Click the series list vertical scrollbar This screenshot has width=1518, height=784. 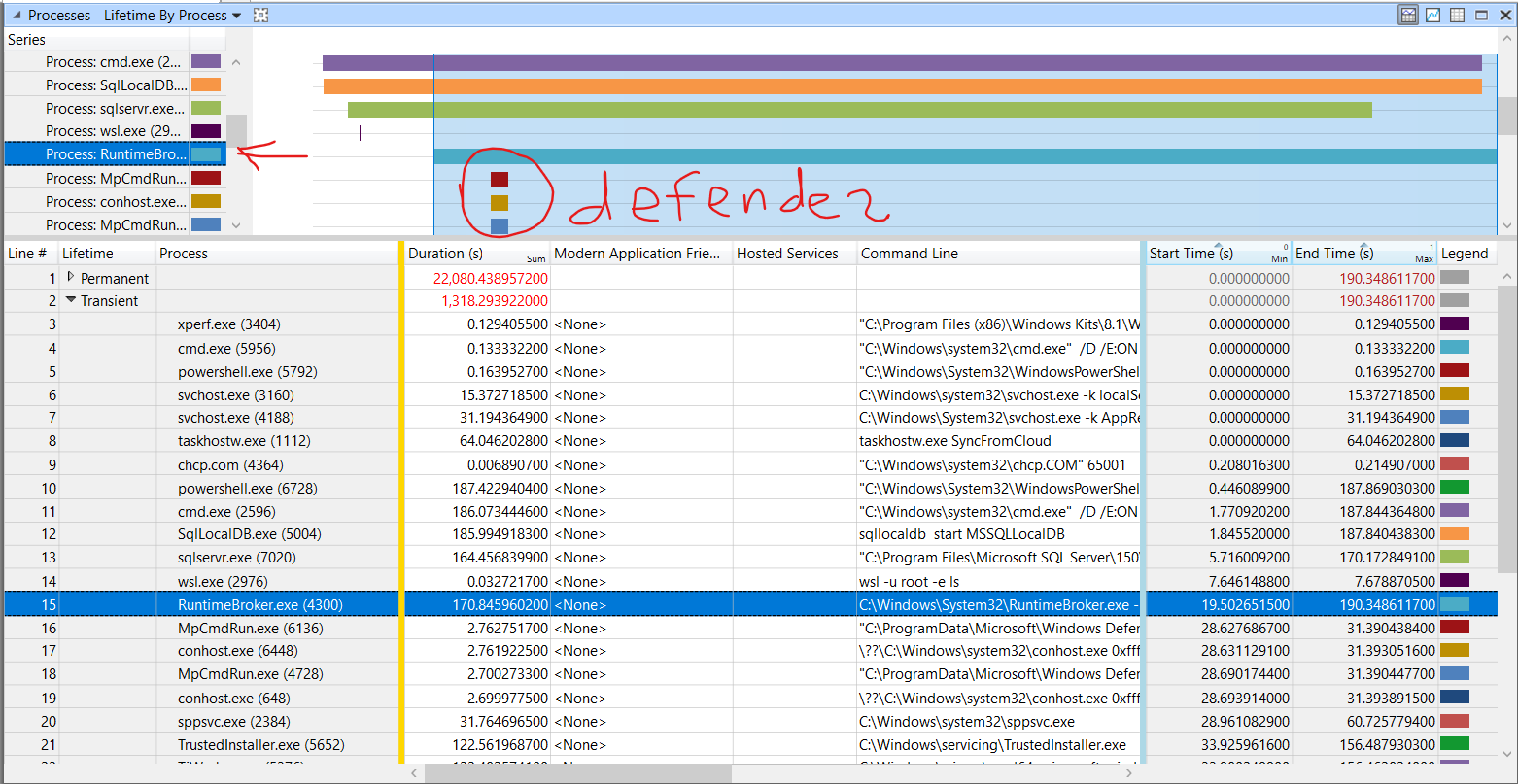(236, 131)
